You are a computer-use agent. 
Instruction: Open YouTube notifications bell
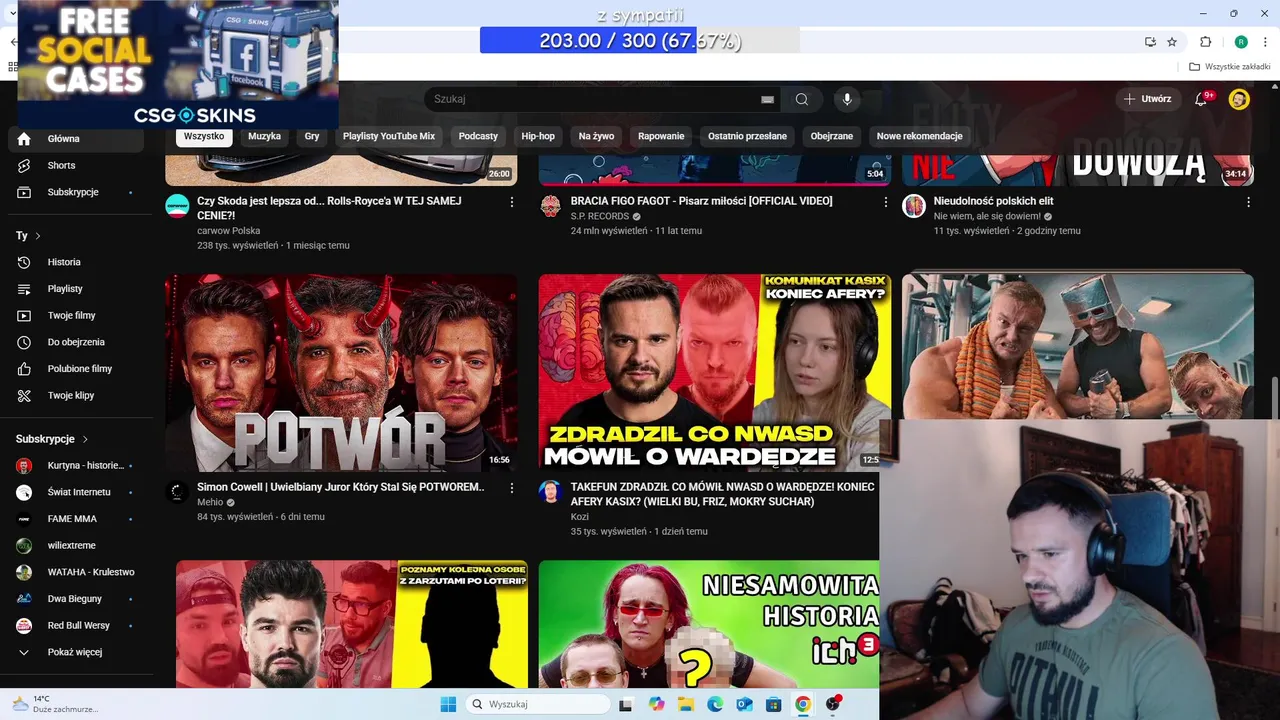coord(1202,99)
